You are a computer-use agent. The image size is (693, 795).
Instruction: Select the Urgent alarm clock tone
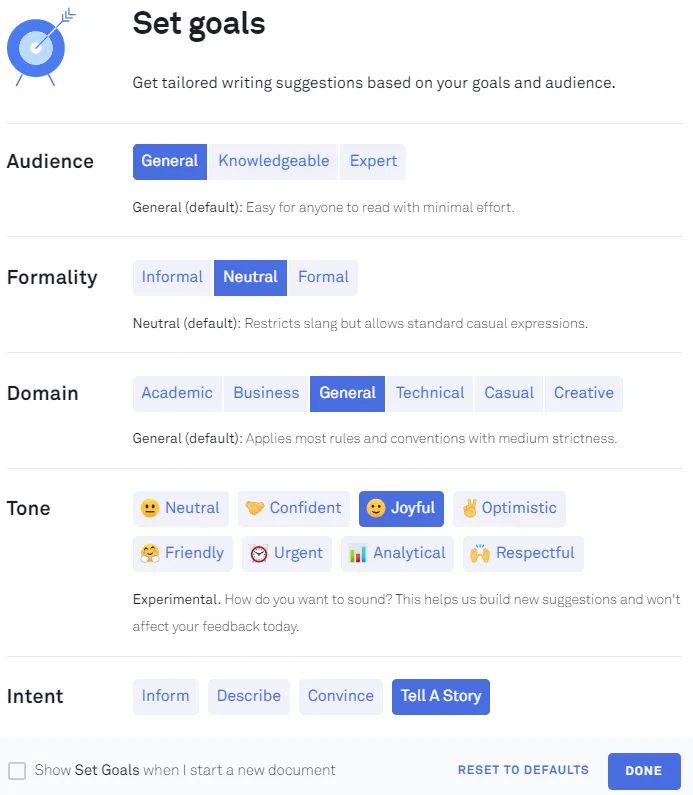(x=287, y=553)
